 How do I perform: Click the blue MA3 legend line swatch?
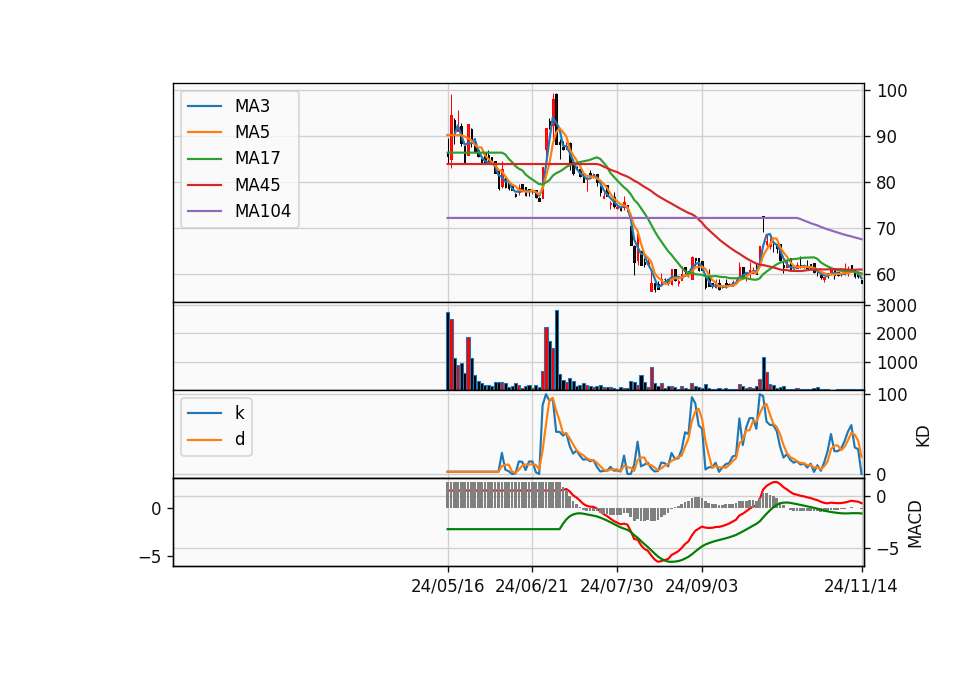click(x=204, y=106)
